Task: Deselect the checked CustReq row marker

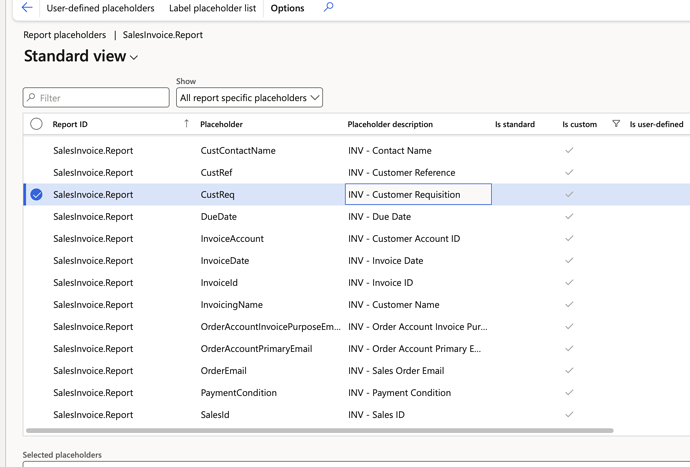Action: click(x=36, y=195)
